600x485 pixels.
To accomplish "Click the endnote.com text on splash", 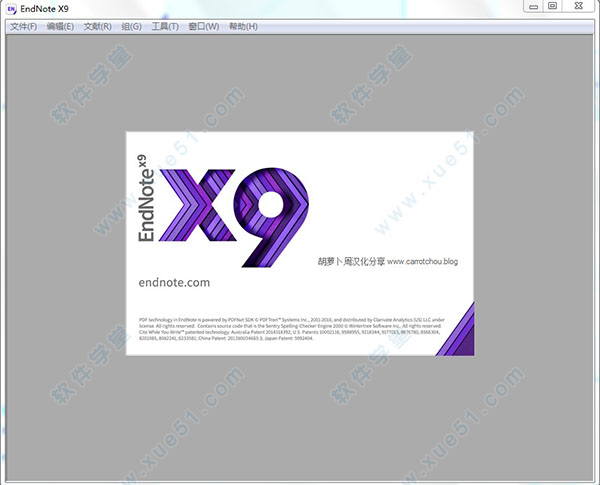I will [168, 283].
